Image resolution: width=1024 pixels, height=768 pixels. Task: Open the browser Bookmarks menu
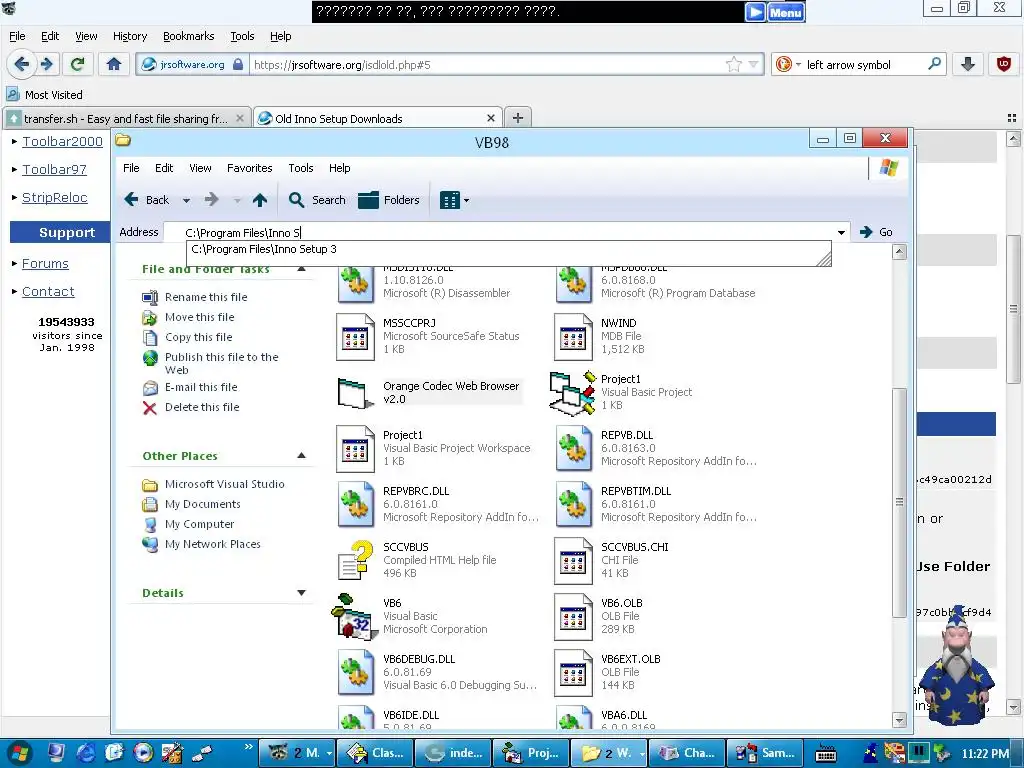coord(189,36)
